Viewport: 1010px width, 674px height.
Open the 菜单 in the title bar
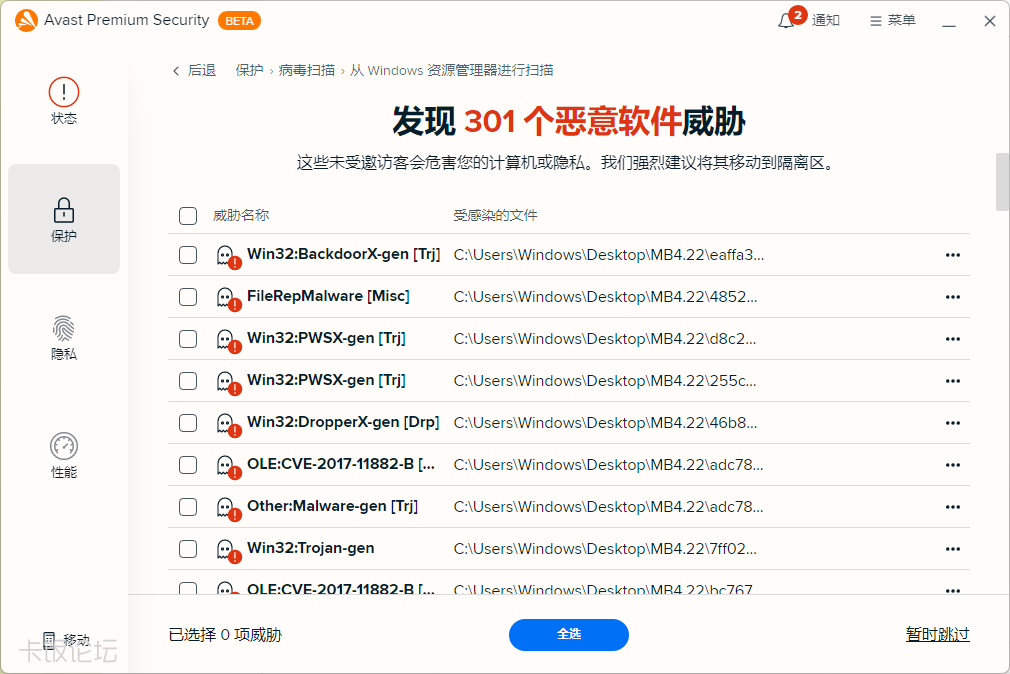[891, 20]
